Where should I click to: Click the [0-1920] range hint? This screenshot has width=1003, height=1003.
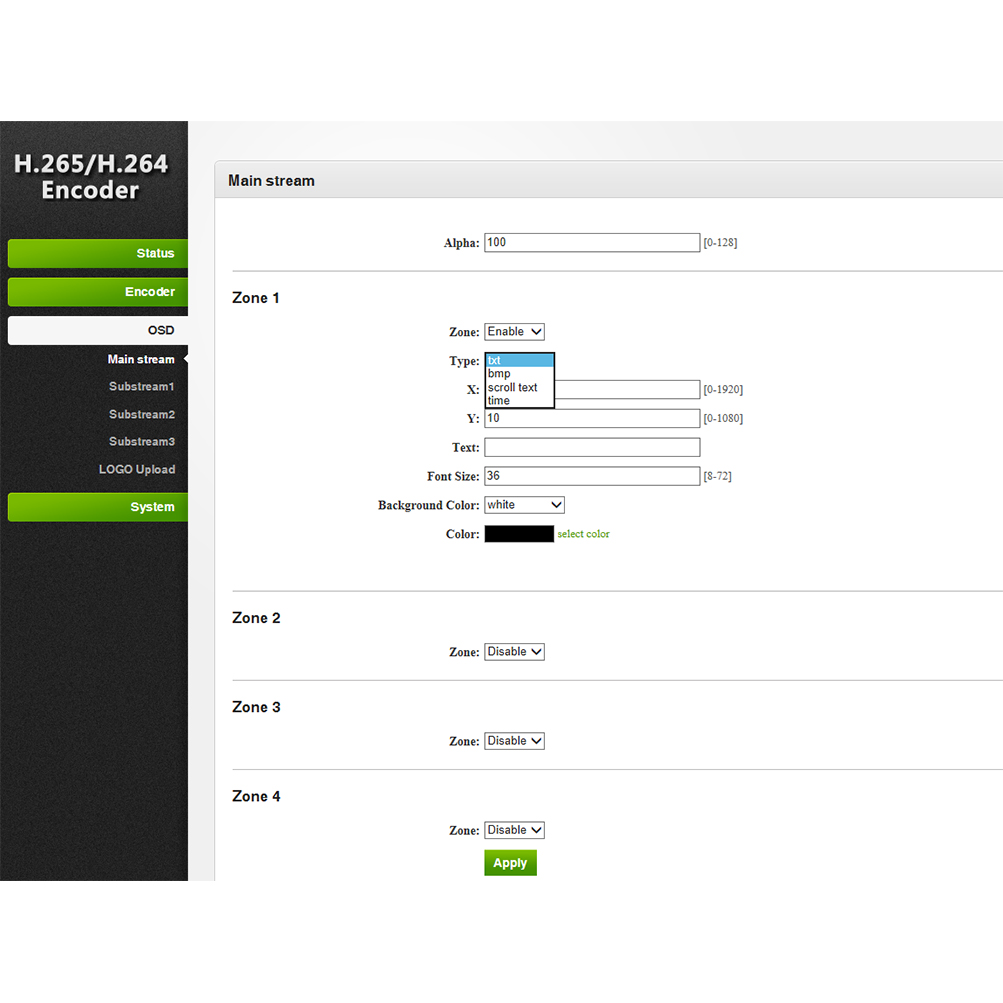[723, 389]
